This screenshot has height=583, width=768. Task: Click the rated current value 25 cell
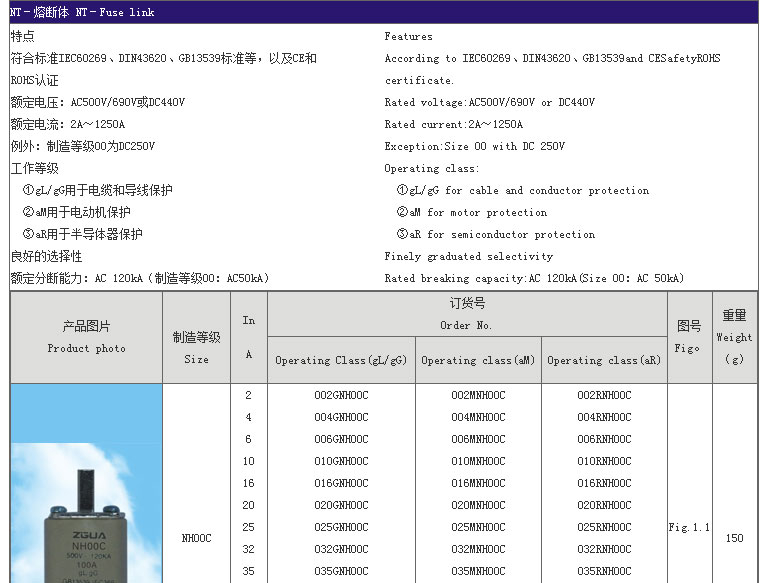coord(248,528)
